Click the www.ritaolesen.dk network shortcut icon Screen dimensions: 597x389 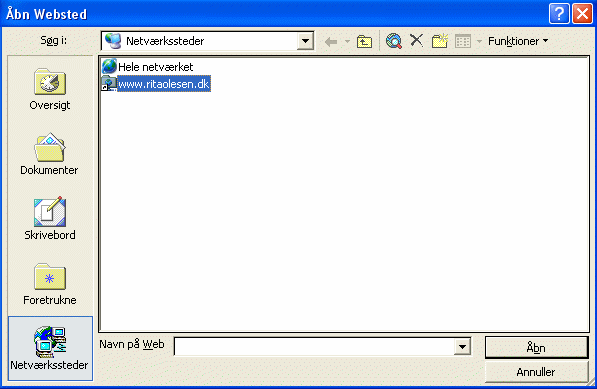(109, 84)
